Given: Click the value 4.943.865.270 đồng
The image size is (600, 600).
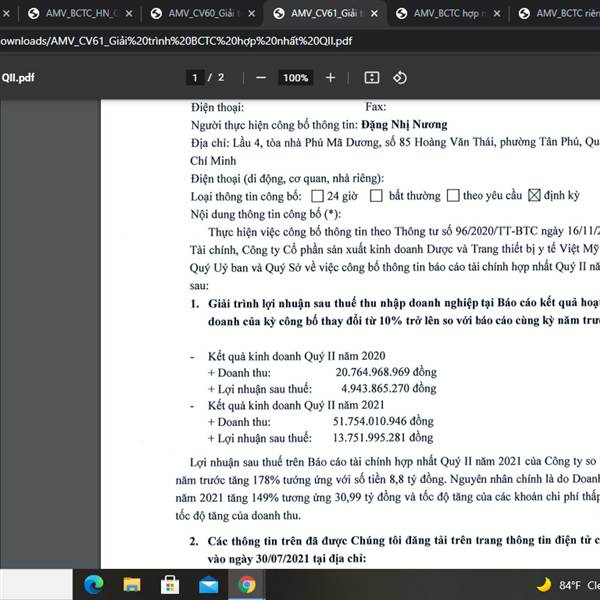Looking at the screenshot, I should click(x=389, y=388).
